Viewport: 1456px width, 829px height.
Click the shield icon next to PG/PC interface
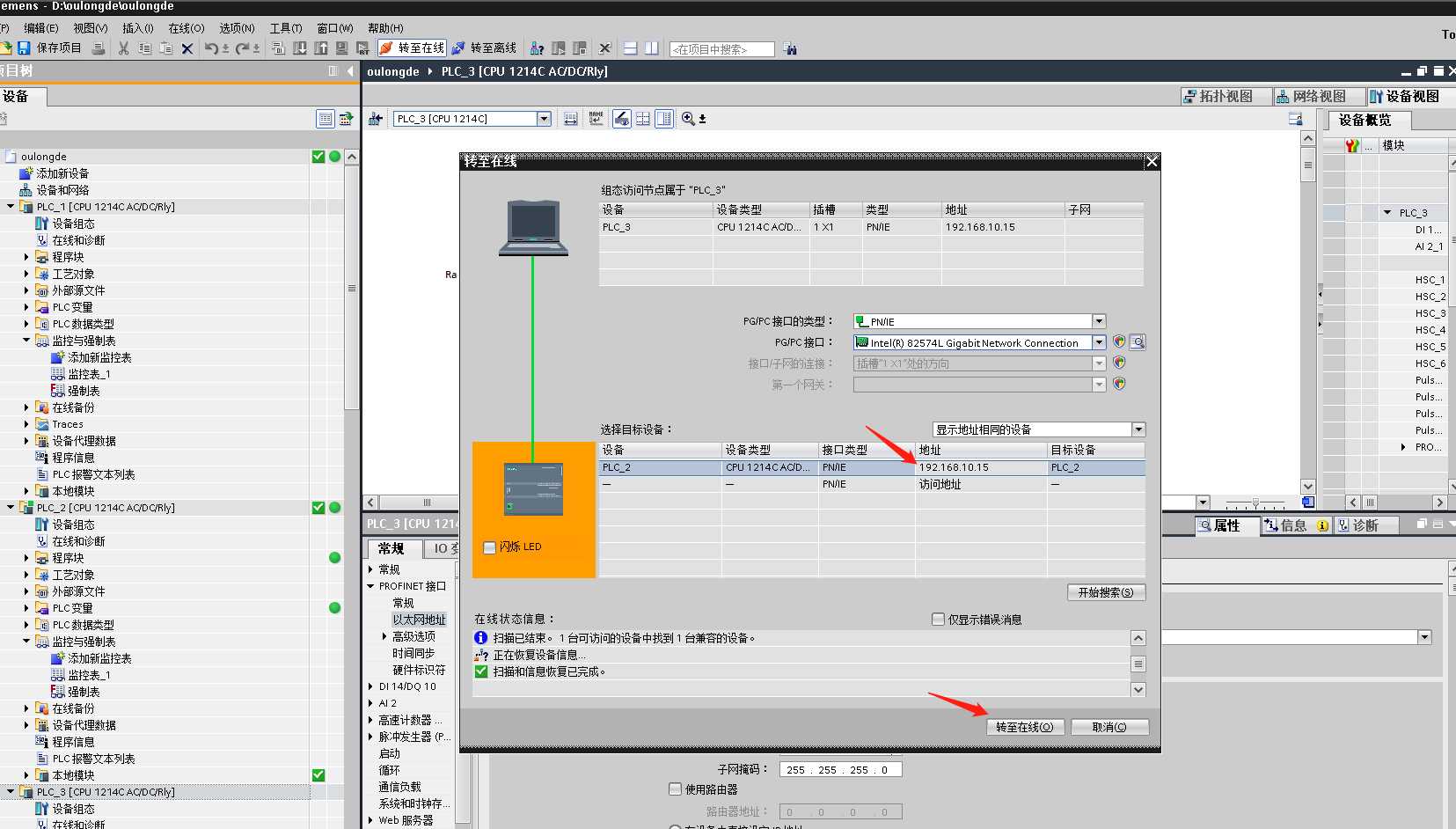[x=1119, y=341]
